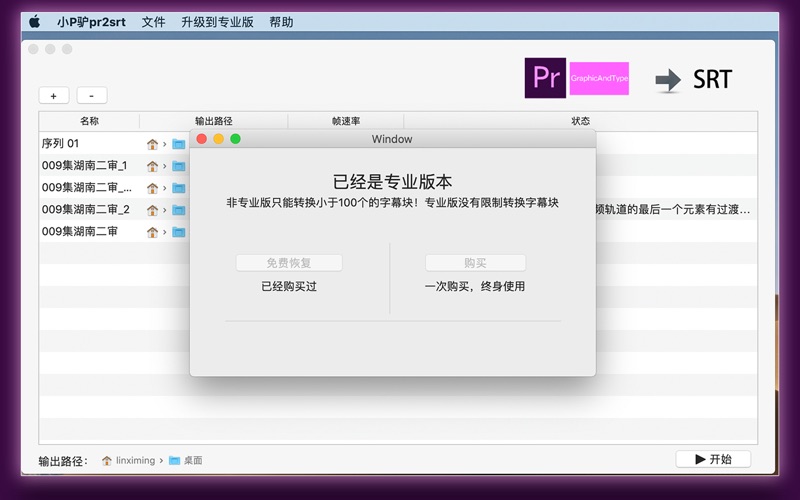Click the home icon in 009集湖南二审_2 row
Viewport: 800px width, 500px height.
152,210
